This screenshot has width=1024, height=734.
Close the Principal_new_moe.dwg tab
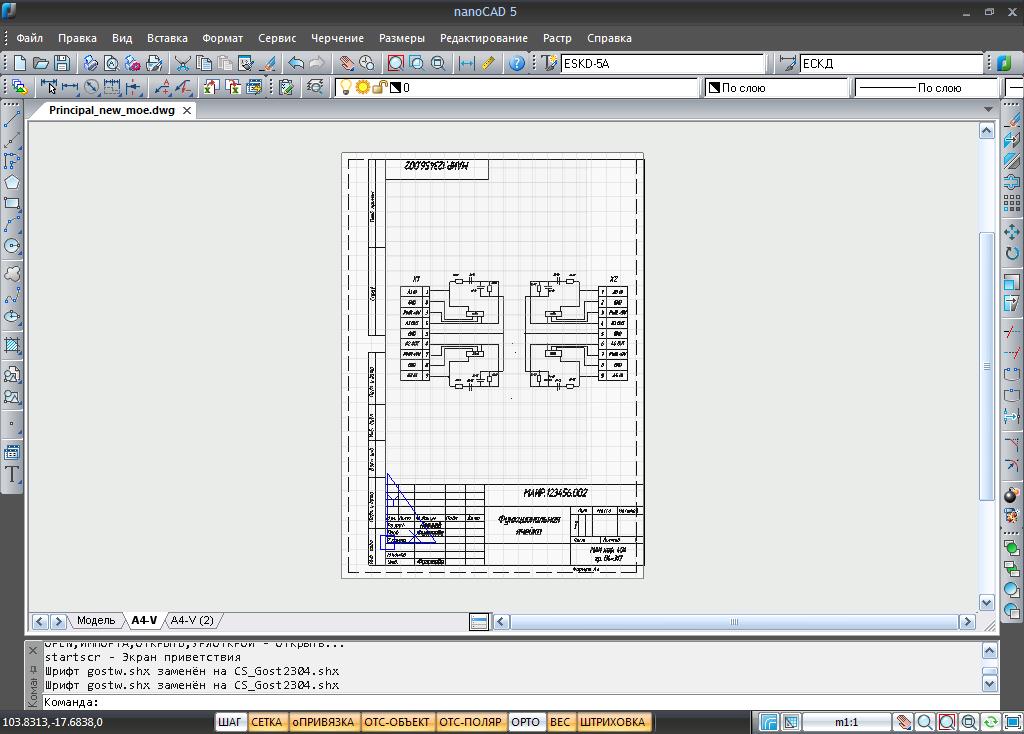pyautogui.click(x=187, y=110)
